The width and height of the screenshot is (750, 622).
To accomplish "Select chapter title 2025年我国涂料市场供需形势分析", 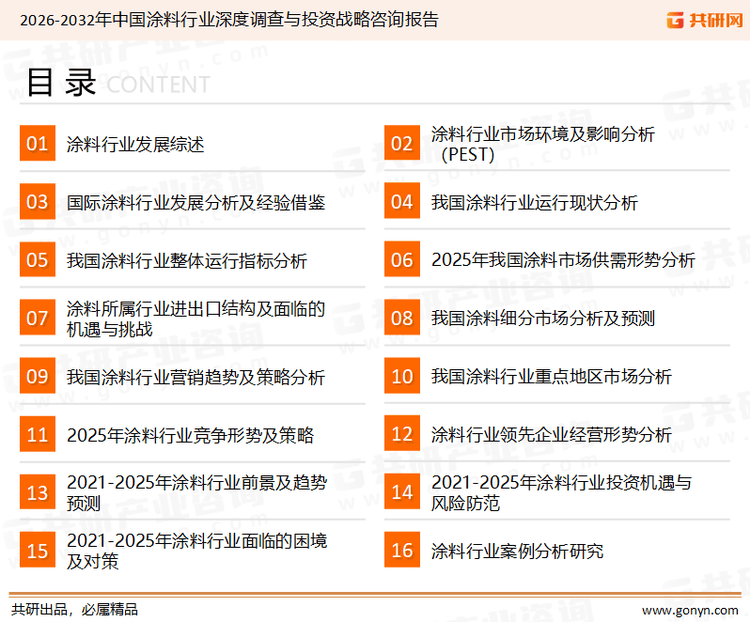I will coord(563,260).
